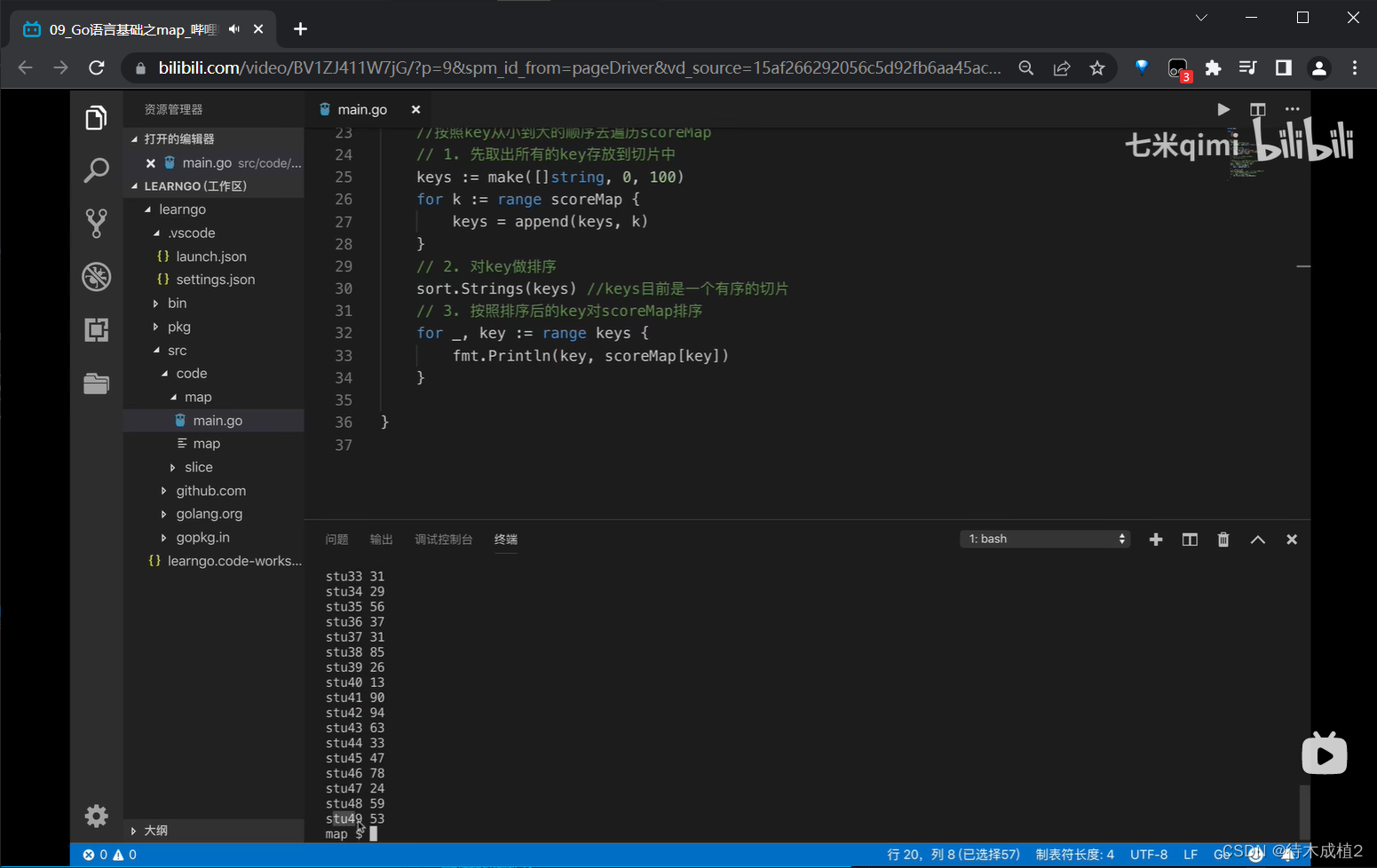Image resolution: width=1377 pixels, height=868 pixels.
Task: Collapse the LEARNGO workspace section
Action: pyautogui.click(x=213, y=186)
